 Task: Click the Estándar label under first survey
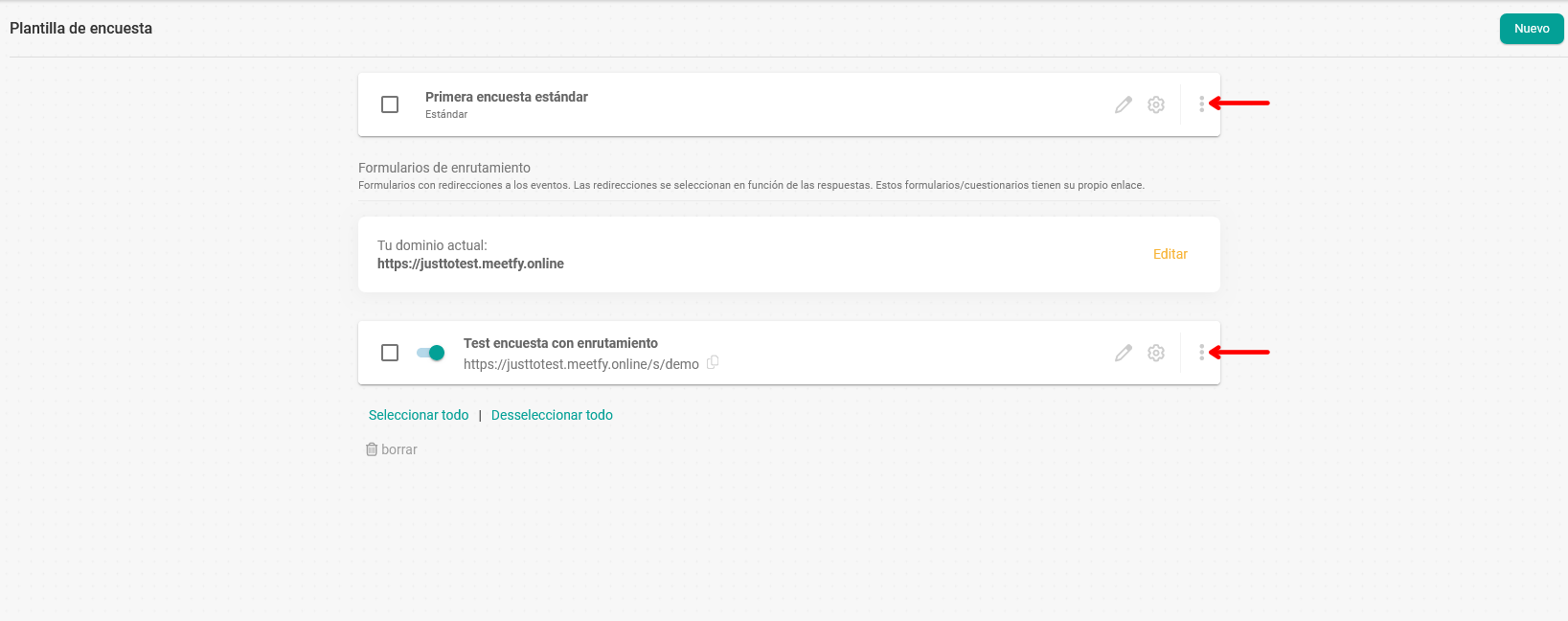446,114
